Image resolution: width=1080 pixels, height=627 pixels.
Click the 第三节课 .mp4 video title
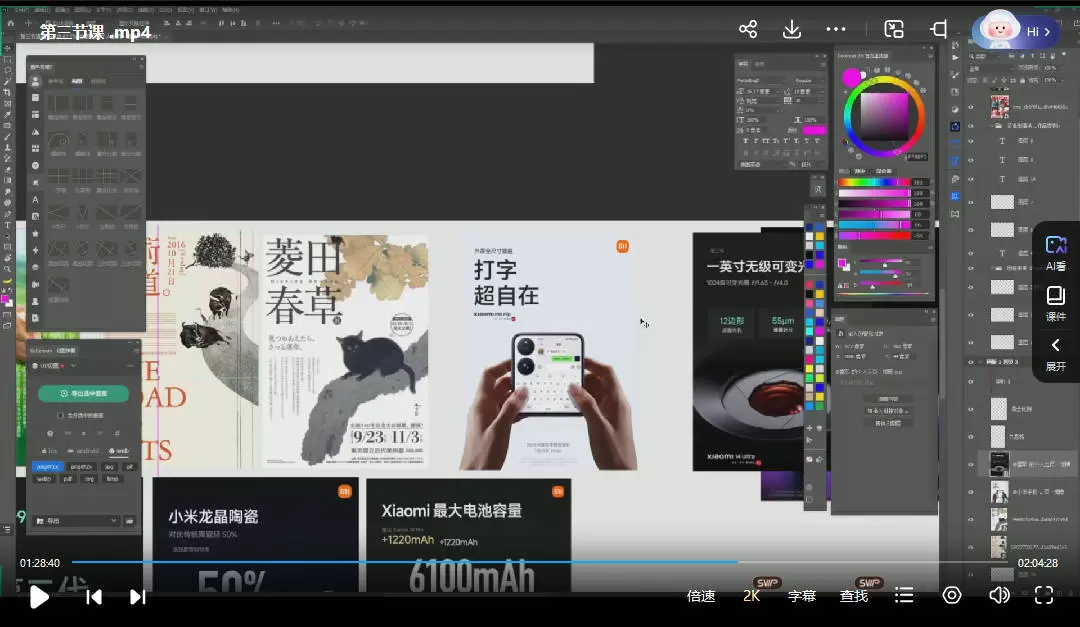tap(95, 32)
